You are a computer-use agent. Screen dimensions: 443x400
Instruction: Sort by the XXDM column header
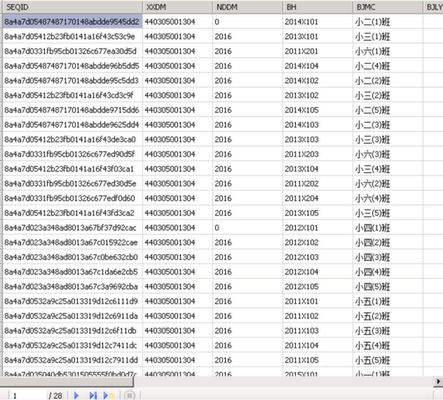point(178,7)
